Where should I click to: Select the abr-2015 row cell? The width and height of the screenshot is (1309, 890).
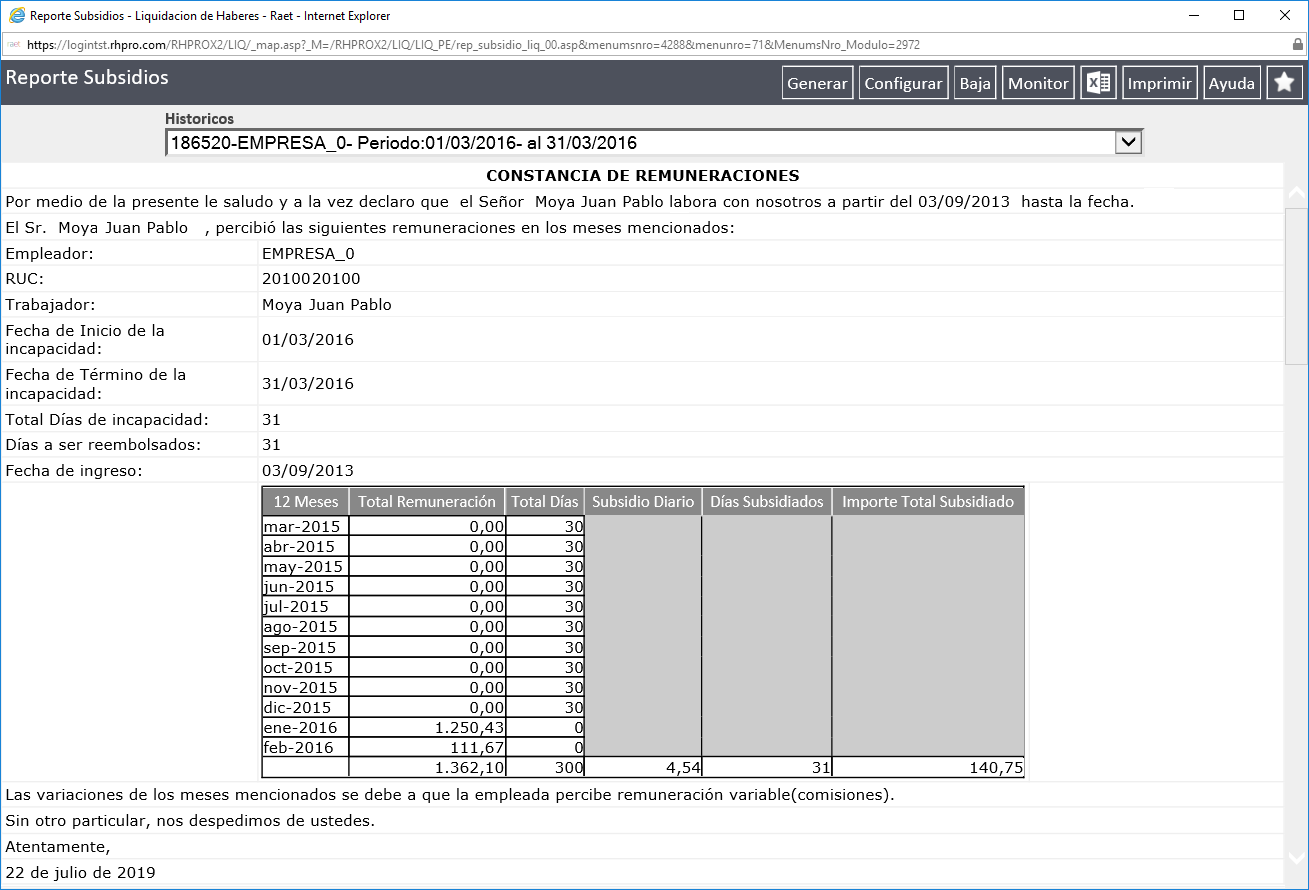305,546
